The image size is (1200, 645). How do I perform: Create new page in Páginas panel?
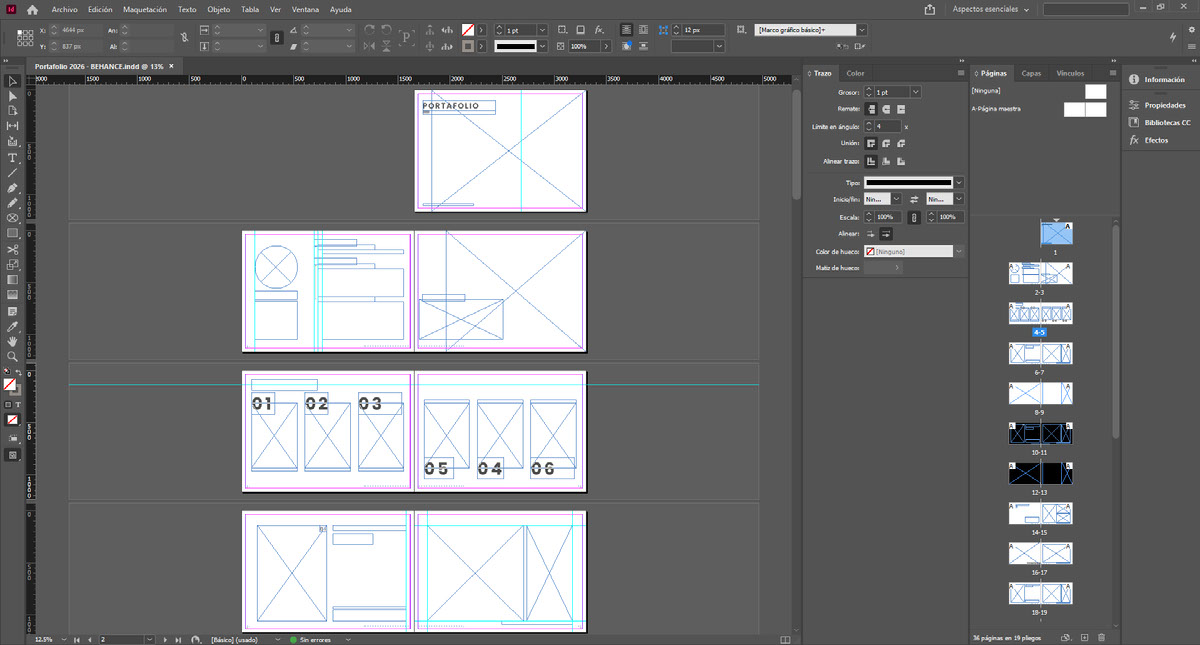[x=1084, y=637]
